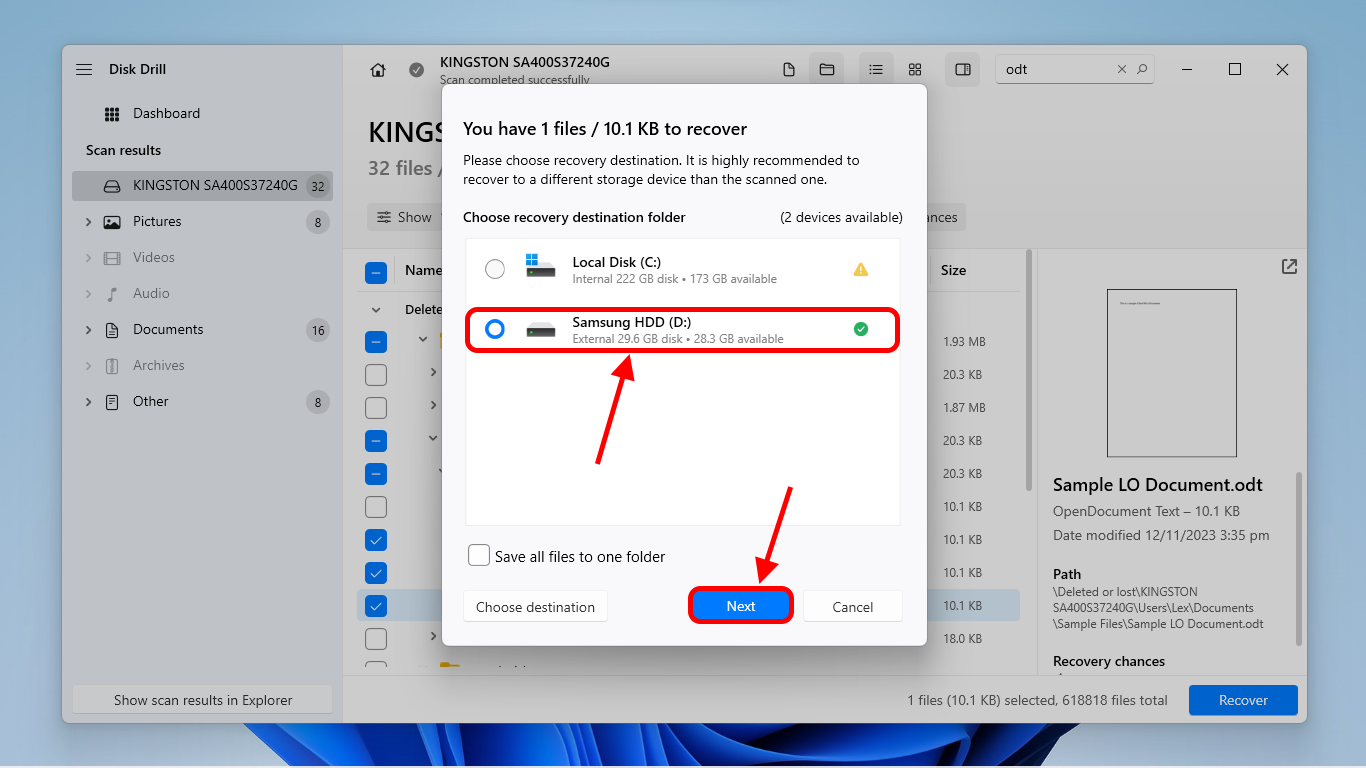Click the Windows logo Local Disk drive icon
Image resolution: width=1366 pixels, height=768 pixels.
(x=541, y=268)
